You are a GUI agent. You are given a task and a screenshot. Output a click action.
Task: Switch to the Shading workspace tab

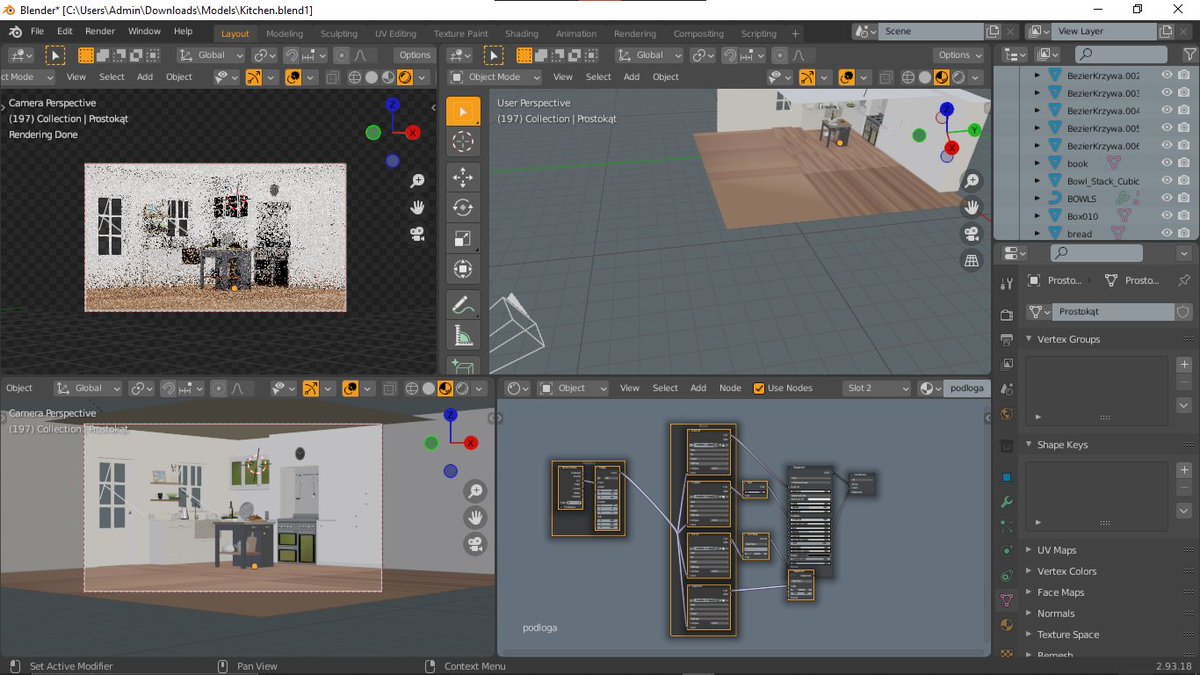pos(521,33)
